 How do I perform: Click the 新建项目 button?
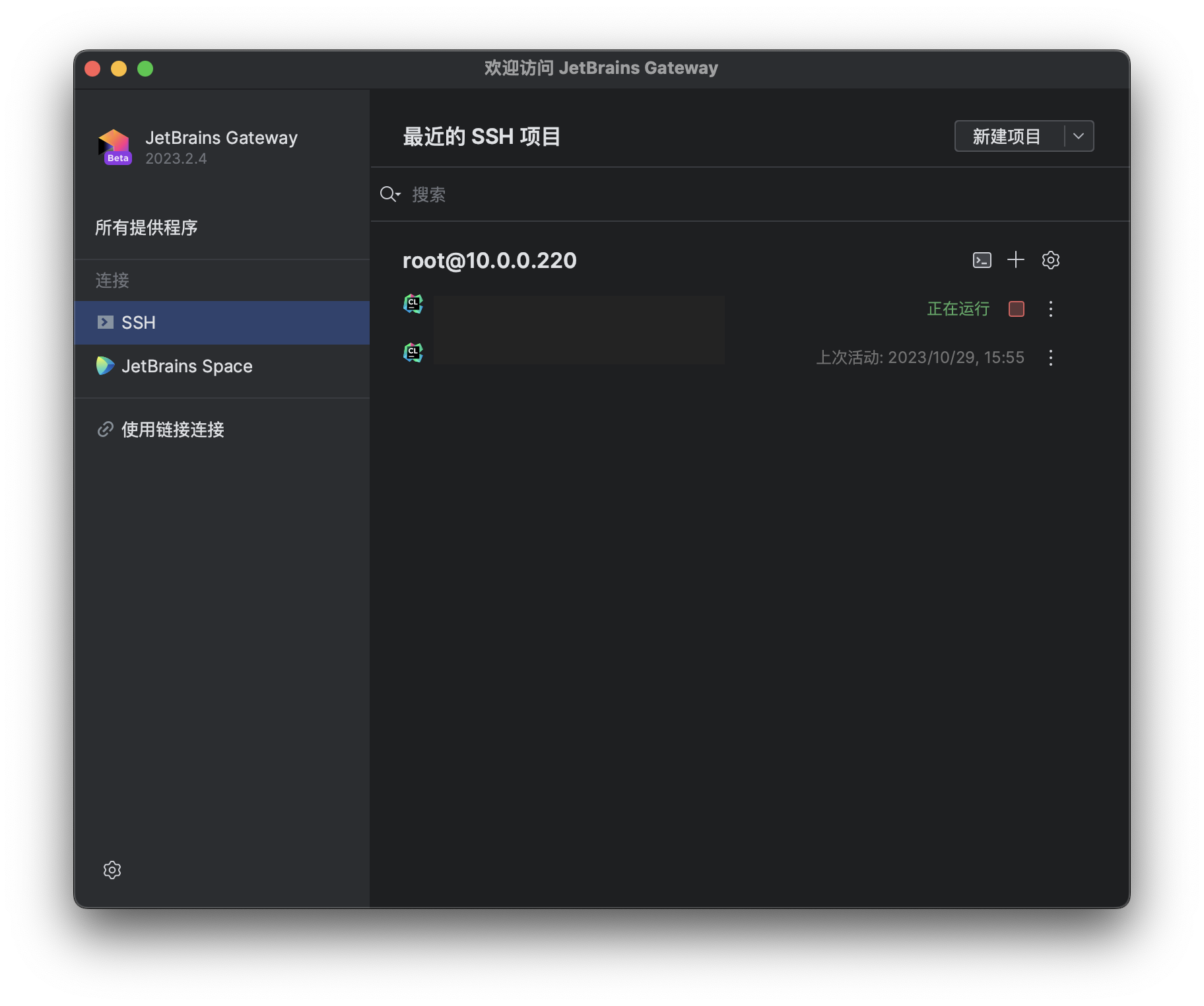(x=1005, y=136)
